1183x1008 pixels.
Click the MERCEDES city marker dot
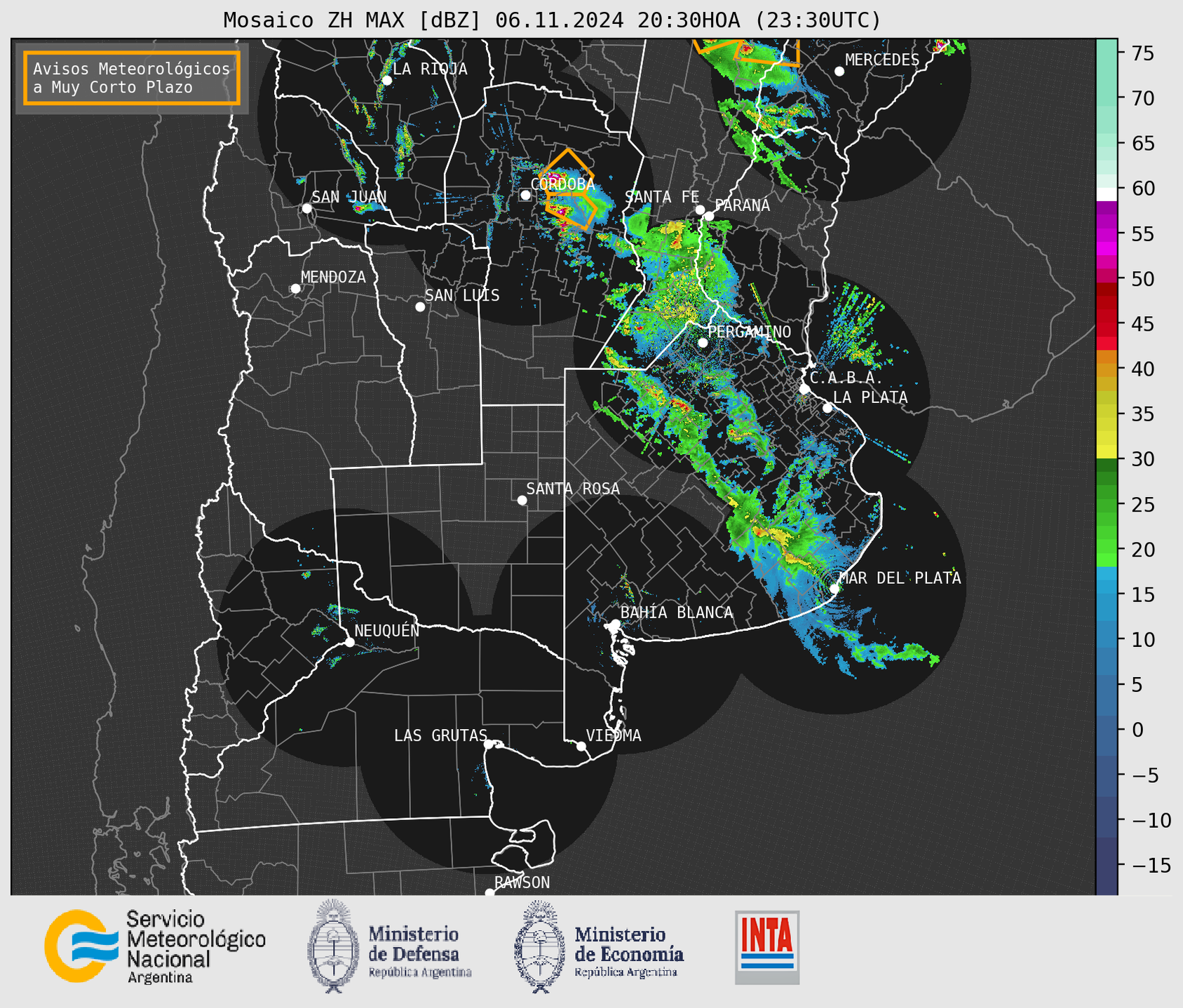839,71
